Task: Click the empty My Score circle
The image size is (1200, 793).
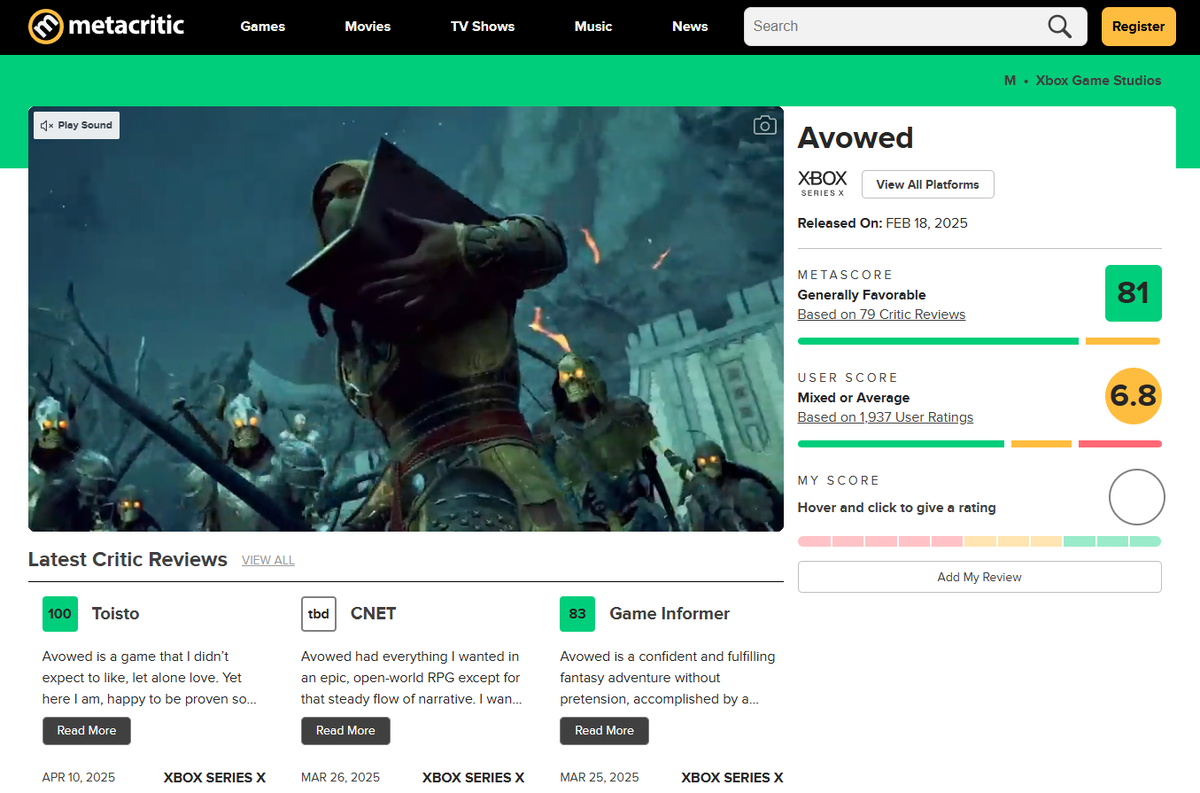Action: [1137, 497]
